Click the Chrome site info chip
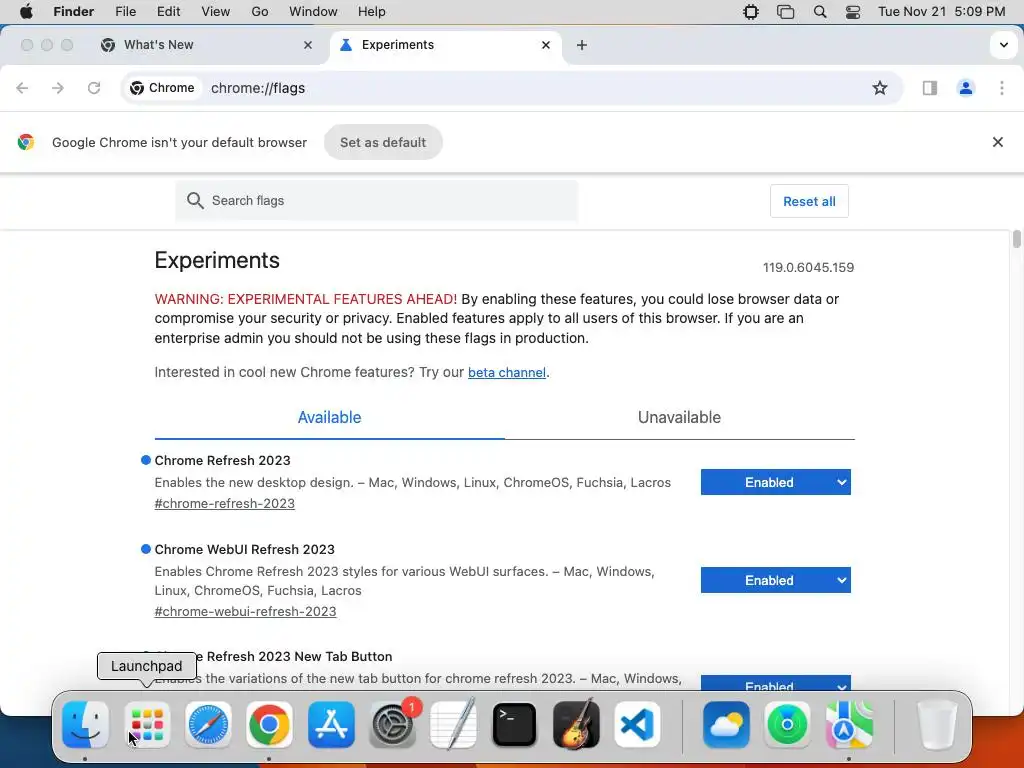 coord(163,88)
